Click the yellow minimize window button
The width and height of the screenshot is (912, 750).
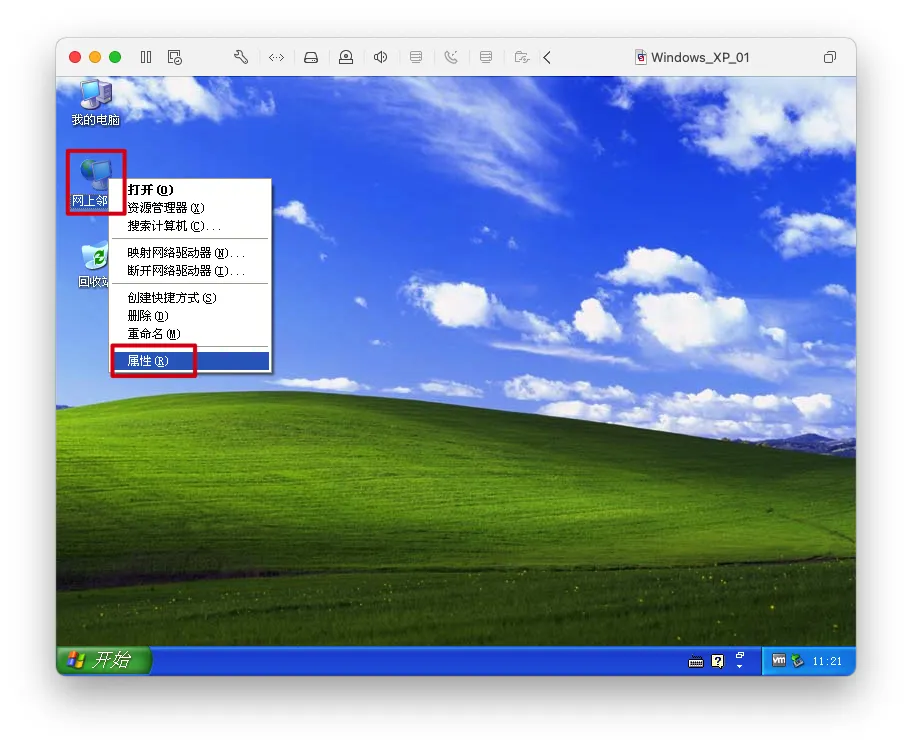tap(95, 57)
